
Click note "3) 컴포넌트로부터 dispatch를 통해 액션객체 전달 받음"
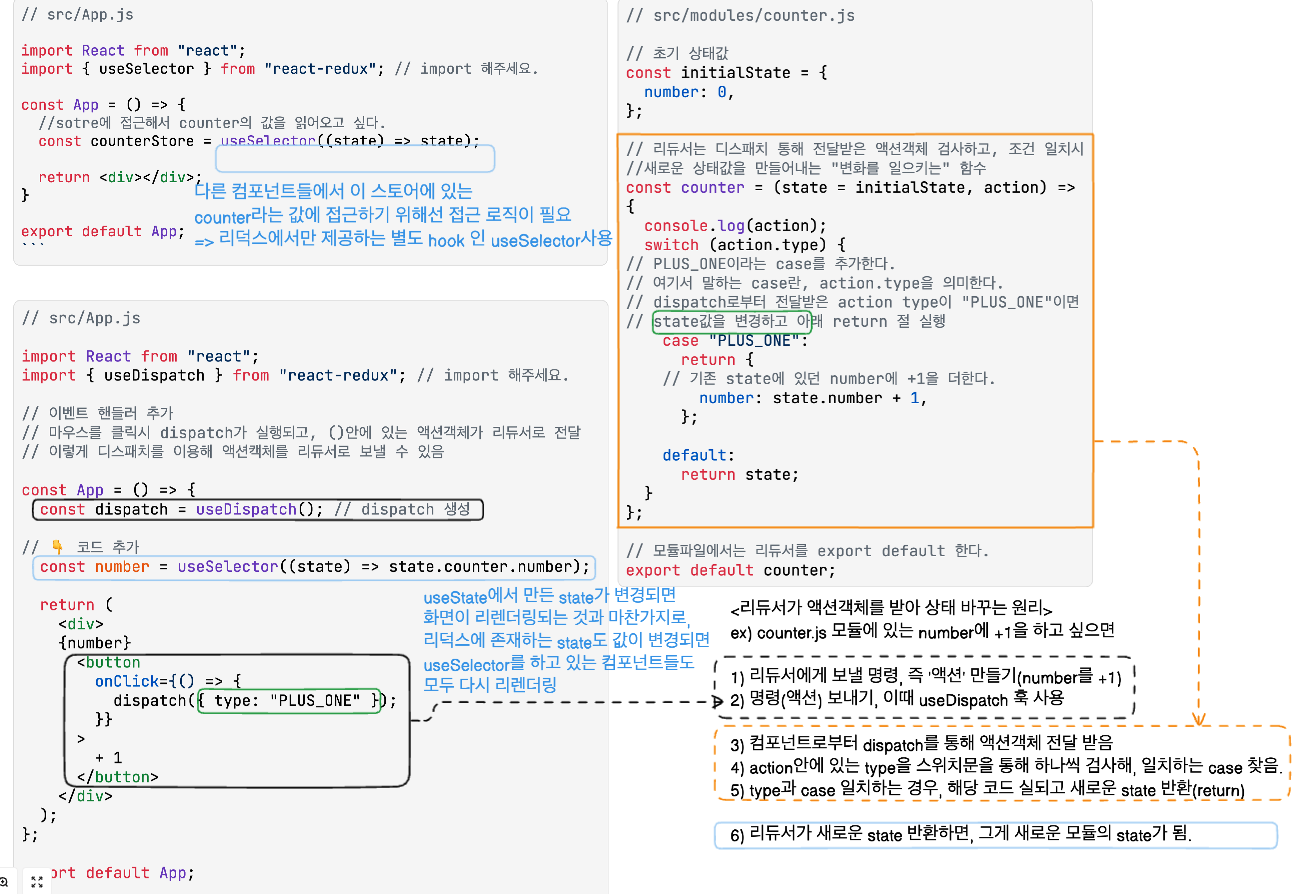coord(921,744)
